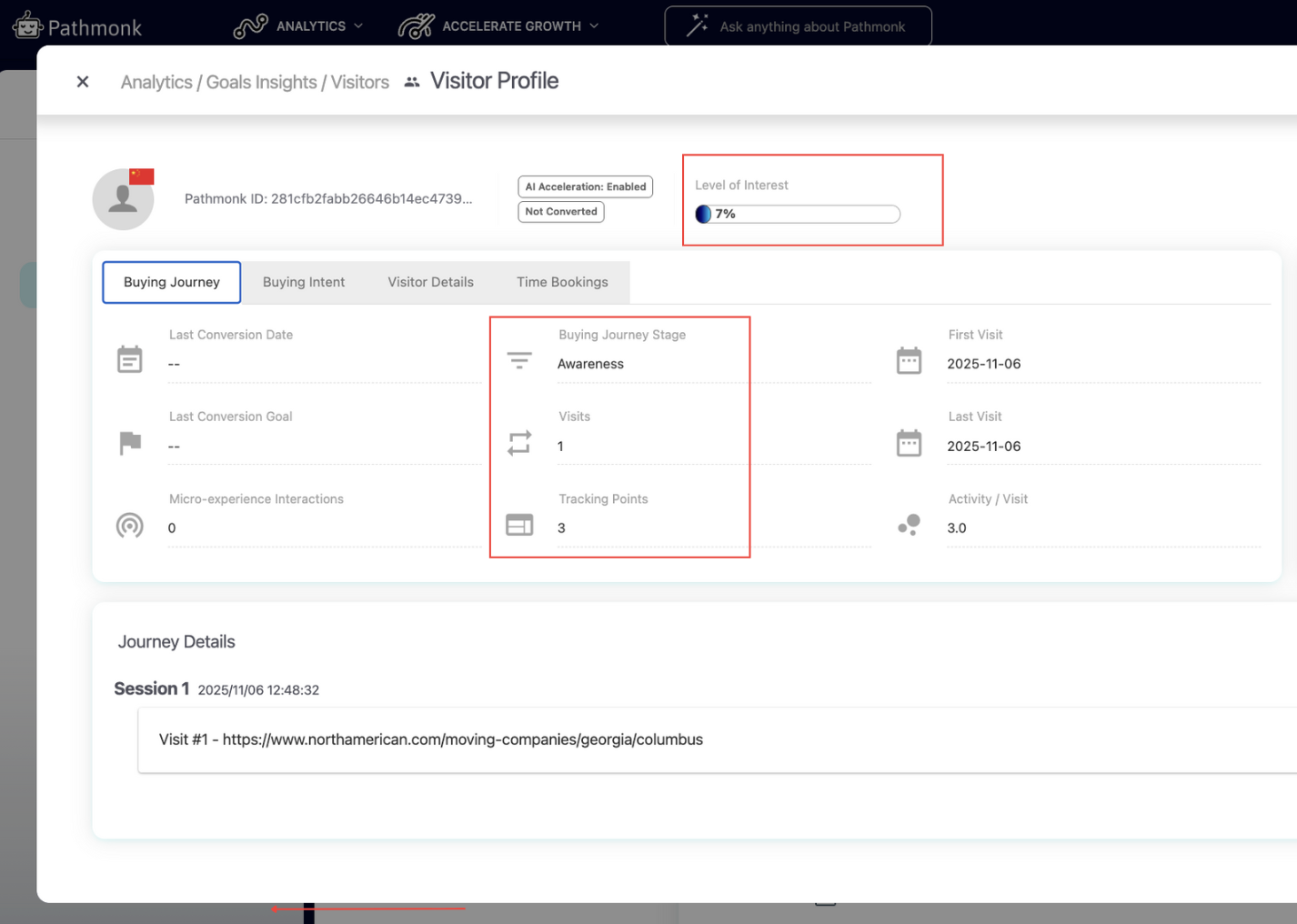Viewport: 1297px width, 924px height.
Task: Click the Buying Journey Stage filter icon
Action: click(x=519, y=360)
